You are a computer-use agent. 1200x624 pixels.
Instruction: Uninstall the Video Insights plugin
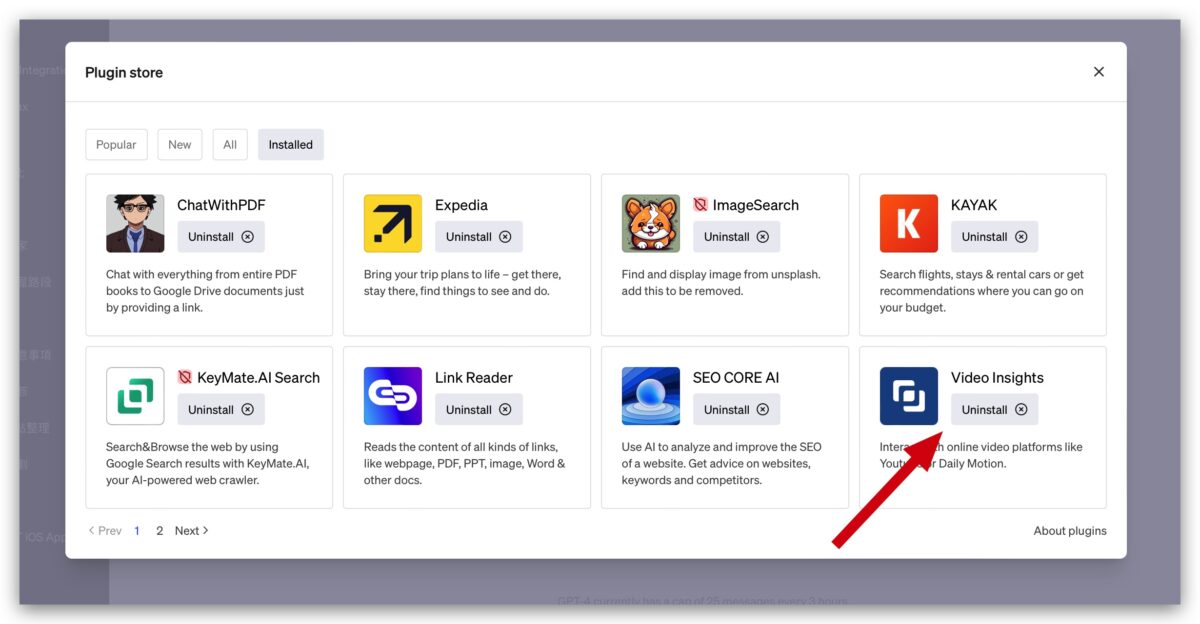[x=995, y=410]
